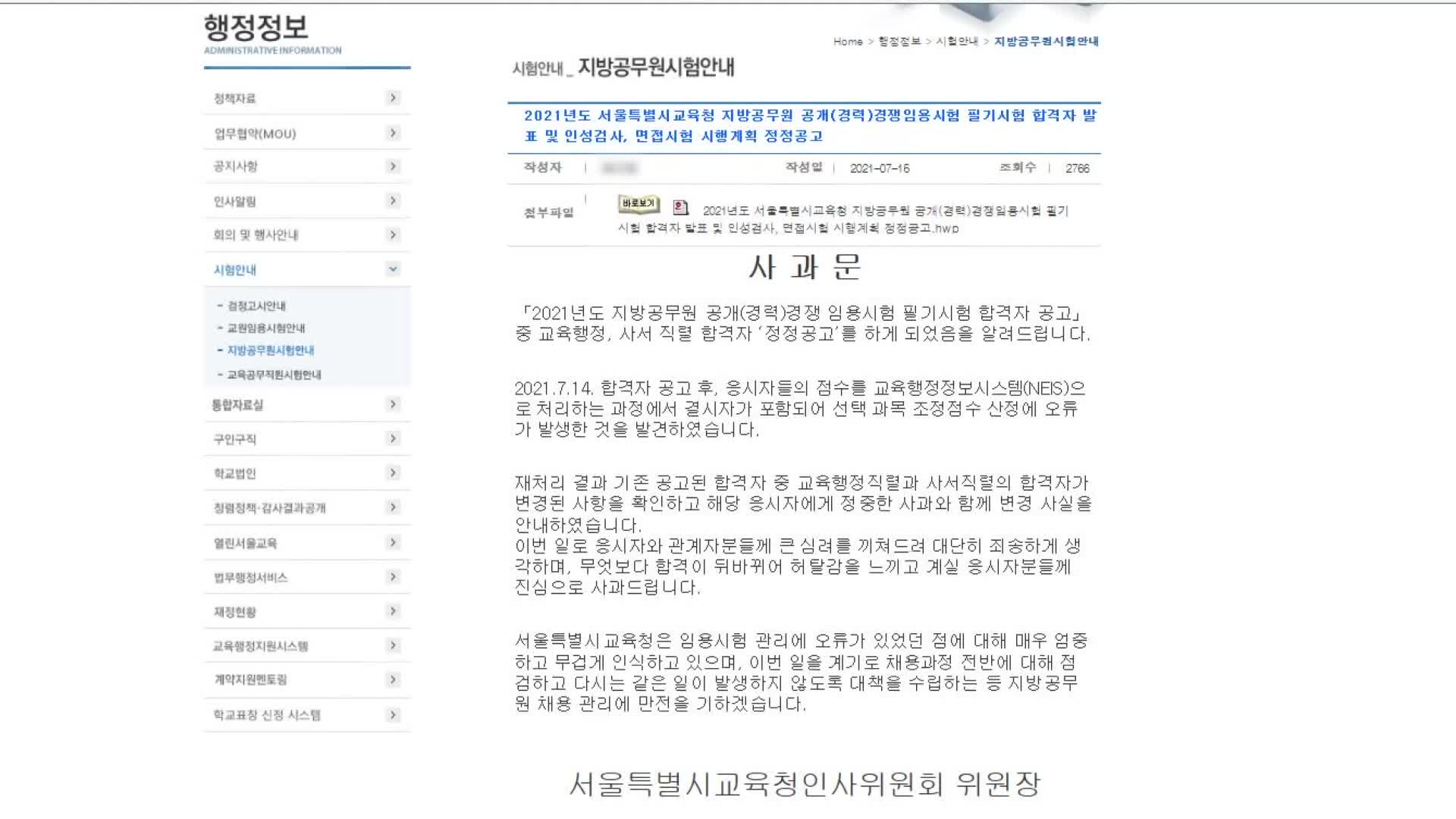Open the 계약지원멘토링 menu item
Screen dimensions: 1456x819
[x=250, y=679]
